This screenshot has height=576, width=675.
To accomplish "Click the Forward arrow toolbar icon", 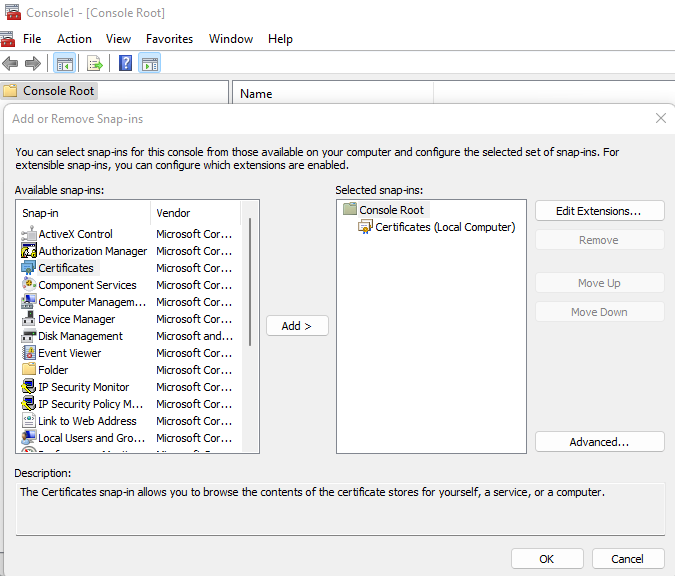I will coord(33,64).
